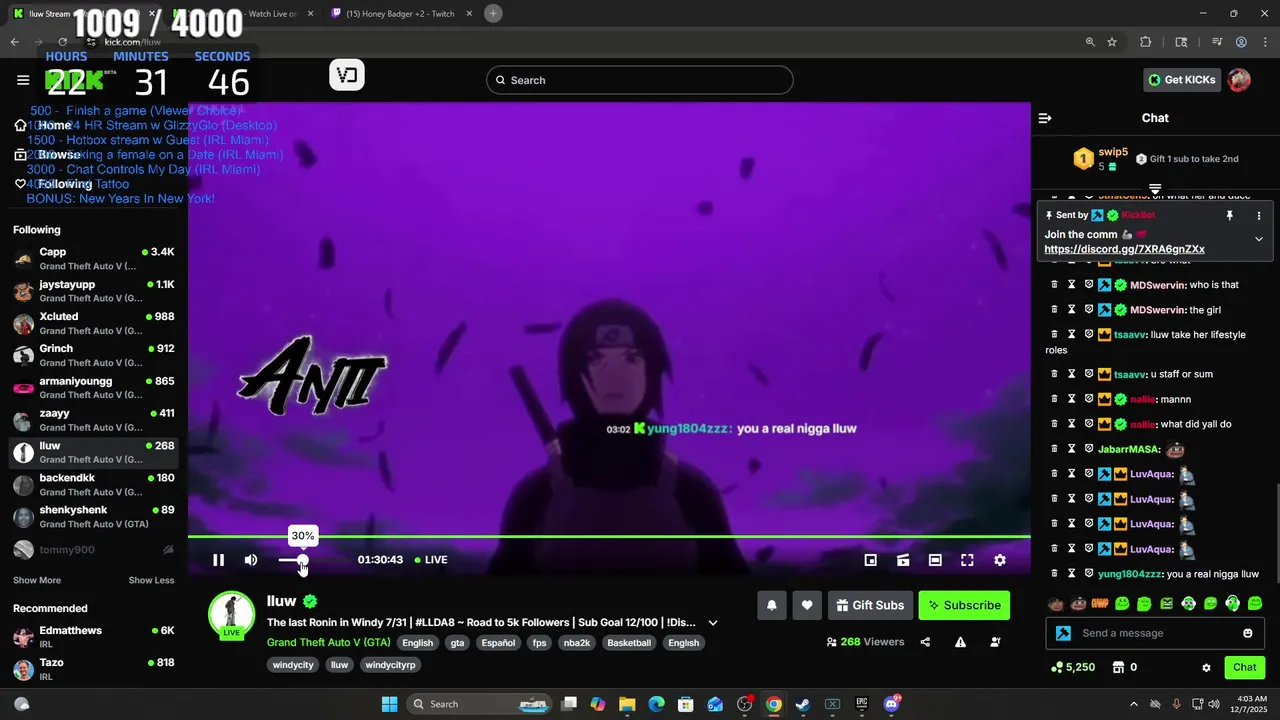Toggle follow heart for lluw
This screenshot has width=1280, height=720.
pyautogui.click(x=807, y=605)
